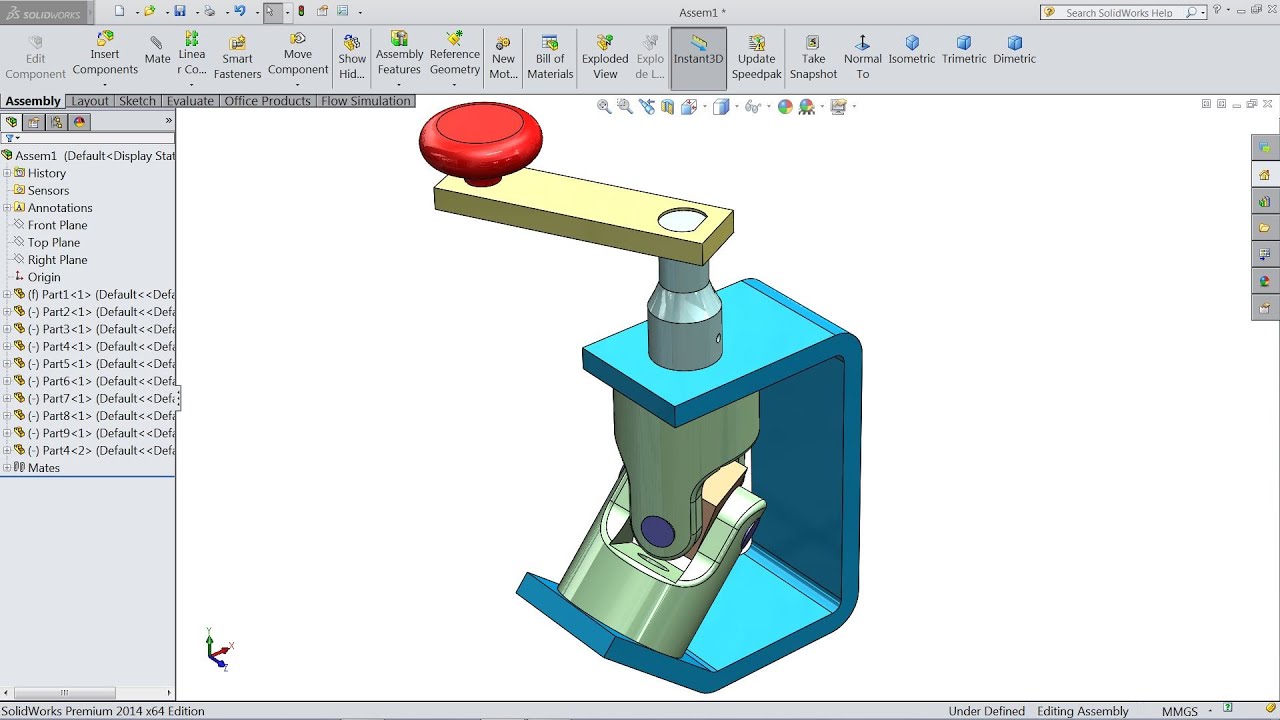
Task: Open Move Component dropdown arrow
Action: point(298,85)
